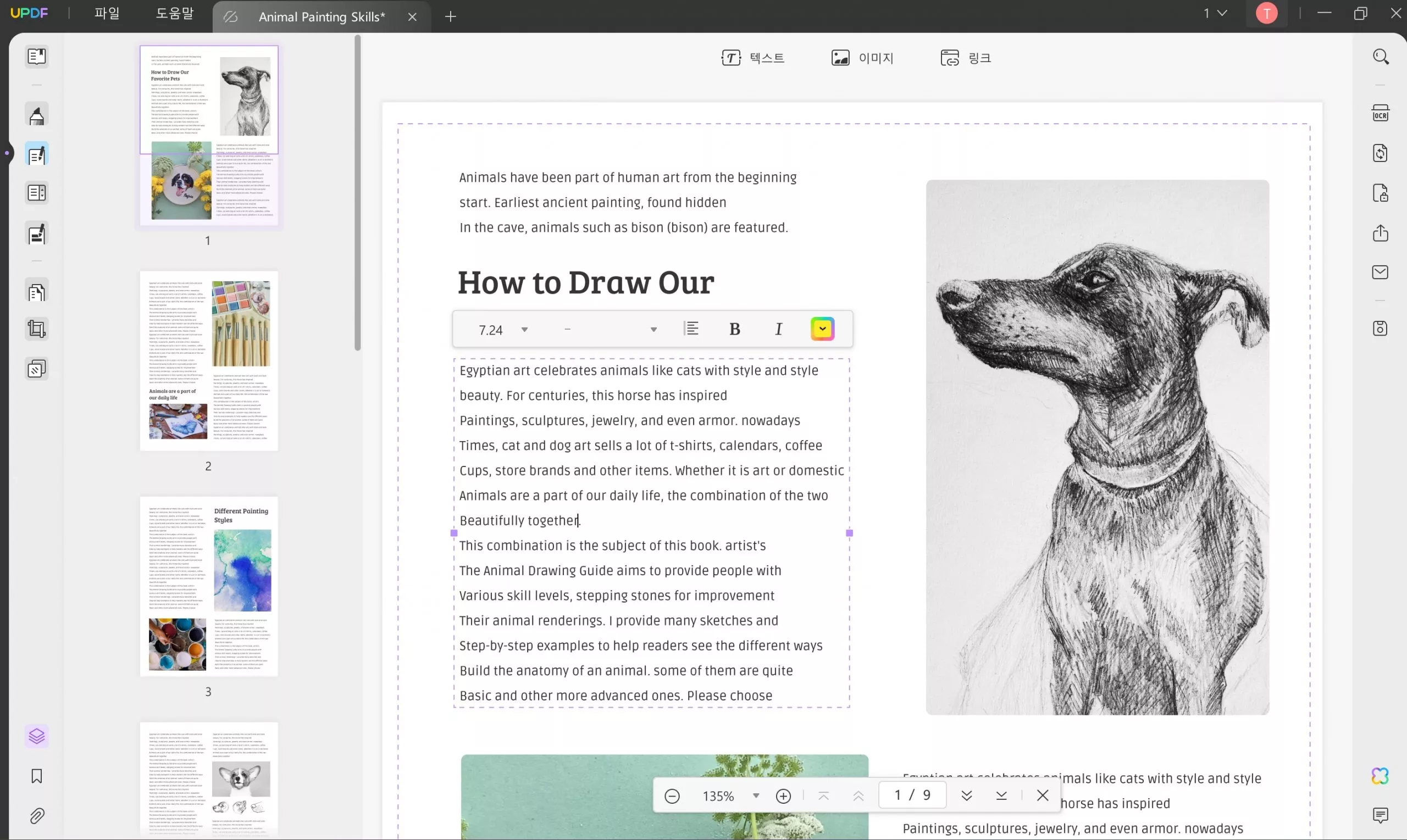Send the file by email

[1381, 272]
